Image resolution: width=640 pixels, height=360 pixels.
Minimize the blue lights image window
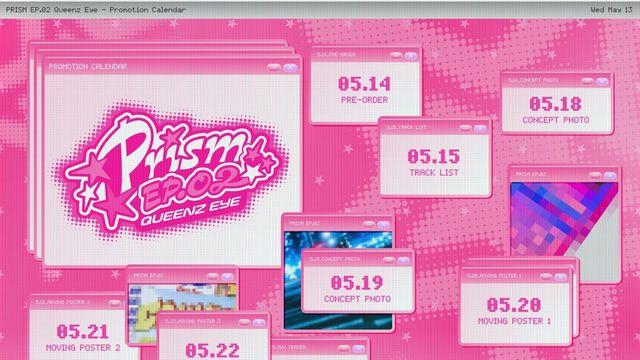(369, 224)
